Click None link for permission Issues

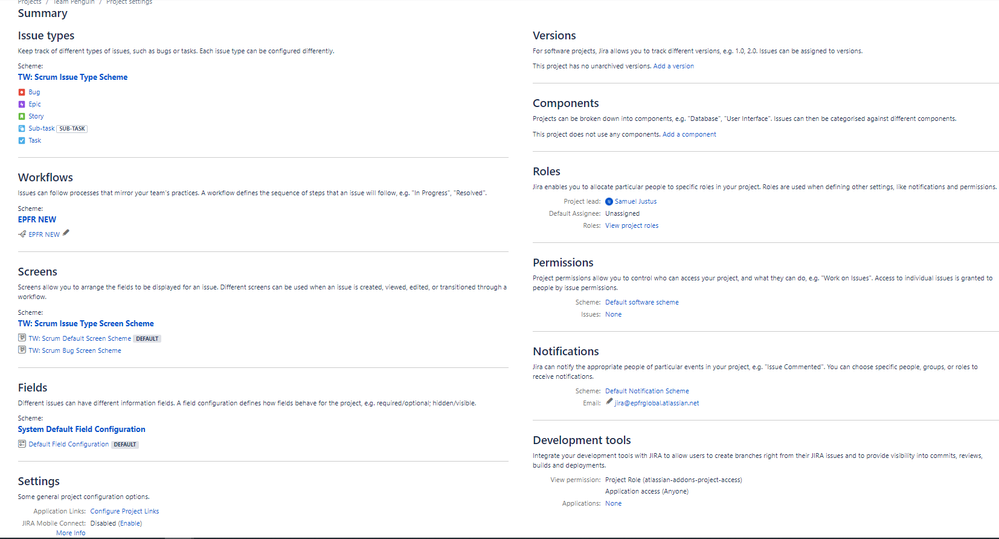click(613, 315)
